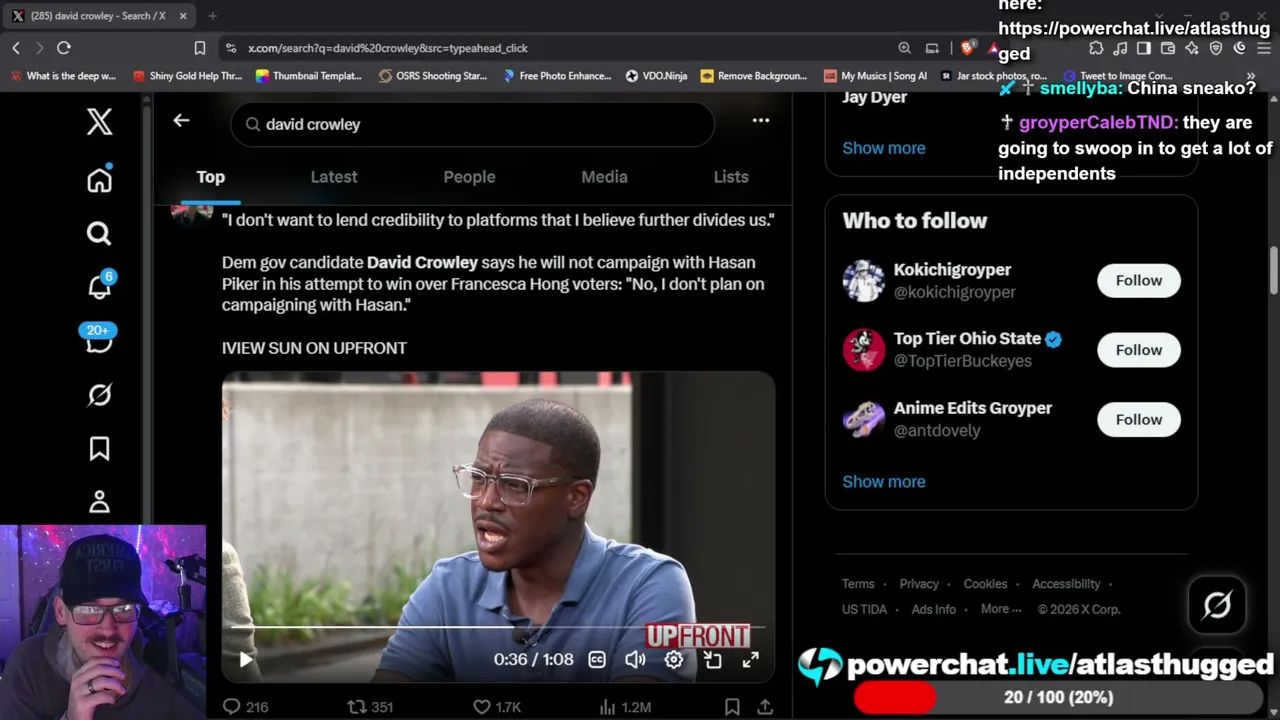Open the Terms footer link
Viewport: 1280px width, 720px height.
pyautogui.click(x=858, y=584)
